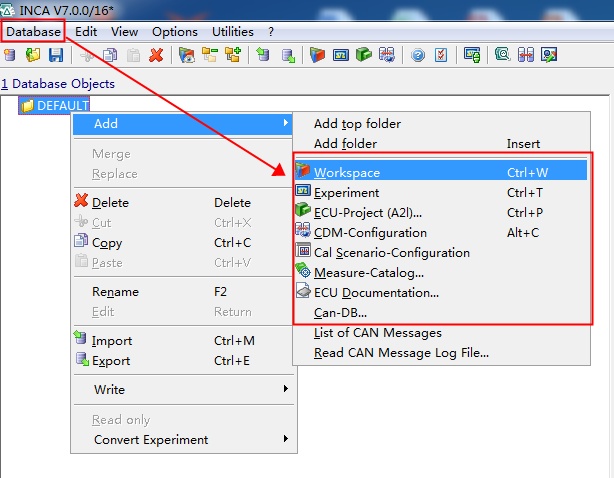Click the greyed Cut scissors toolbar icon
This screenshot has width=614, height=478.
(87, 55)
